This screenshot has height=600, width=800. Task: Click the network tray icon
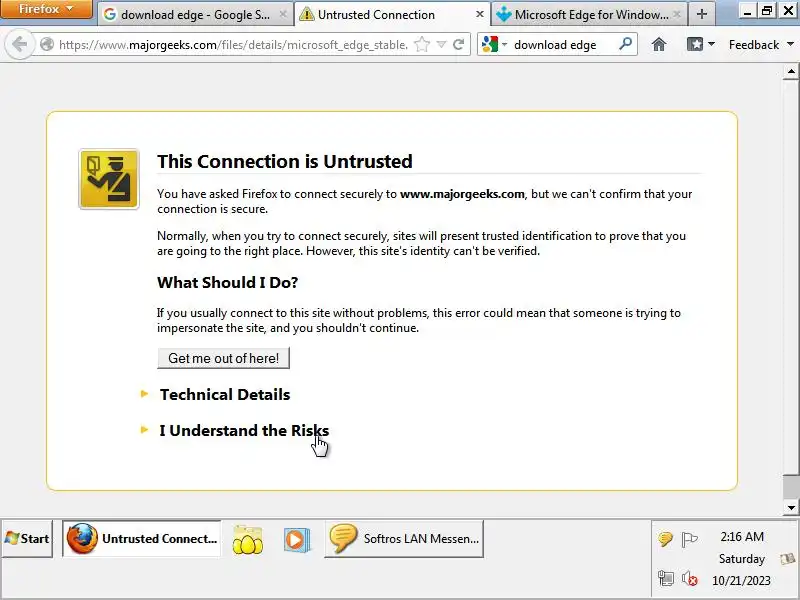[665, 579]
